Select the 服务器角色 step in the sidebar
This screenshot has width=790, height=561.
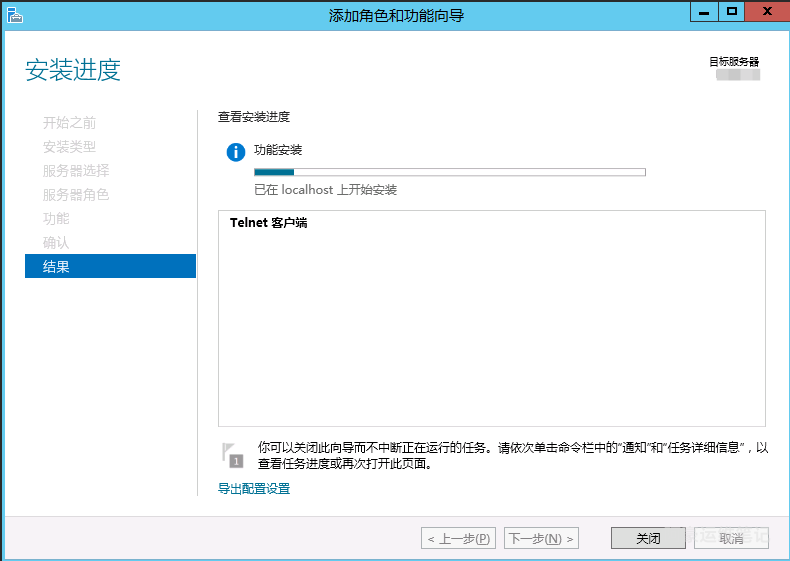coord(76,195)
